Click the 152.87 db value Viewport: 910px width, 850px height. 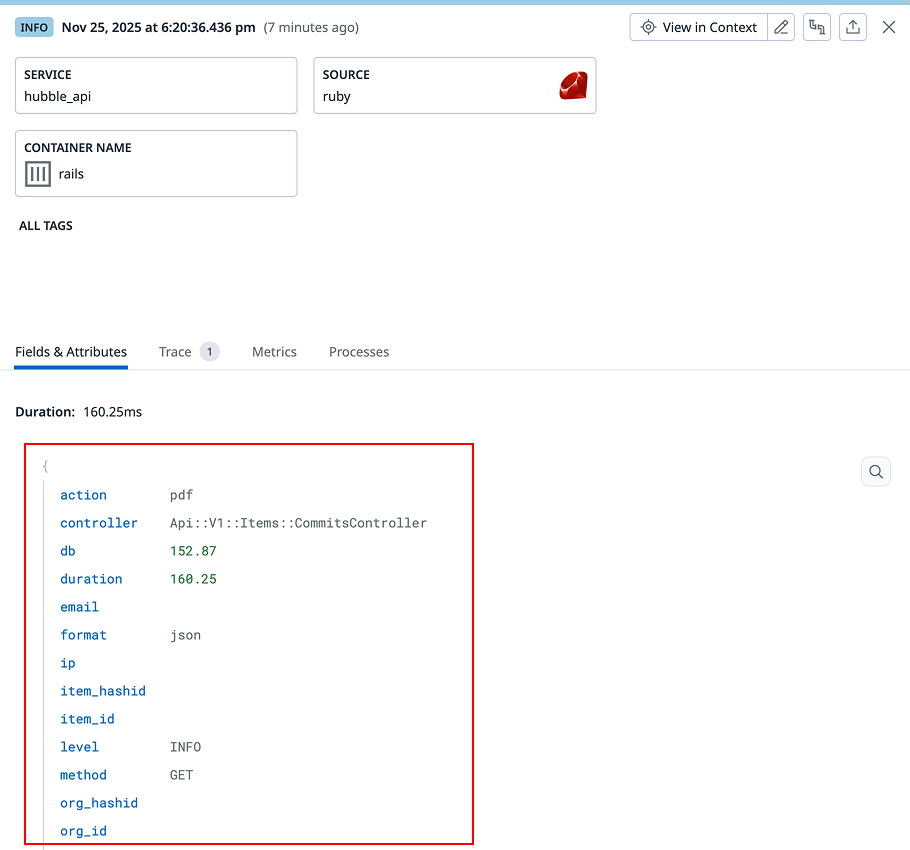pos(193,551)
